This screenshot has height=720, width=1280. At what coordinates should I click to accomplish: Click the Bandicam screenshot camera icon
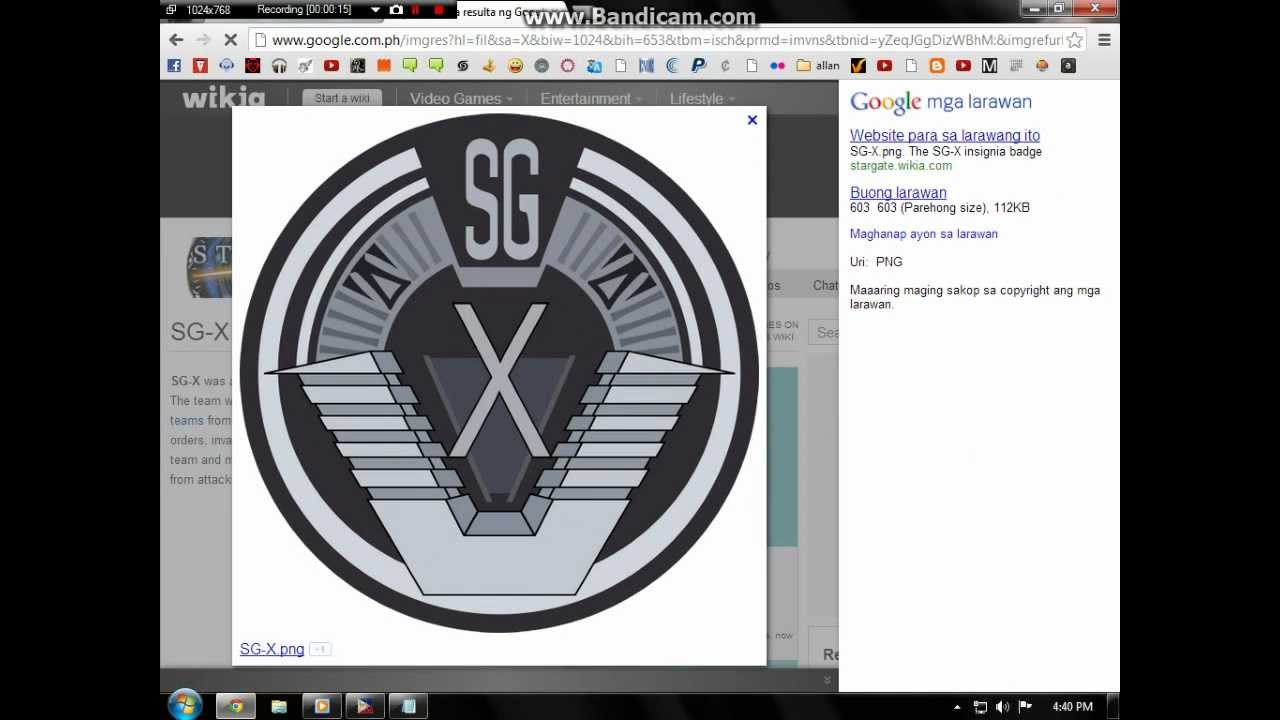pos(396,10)
